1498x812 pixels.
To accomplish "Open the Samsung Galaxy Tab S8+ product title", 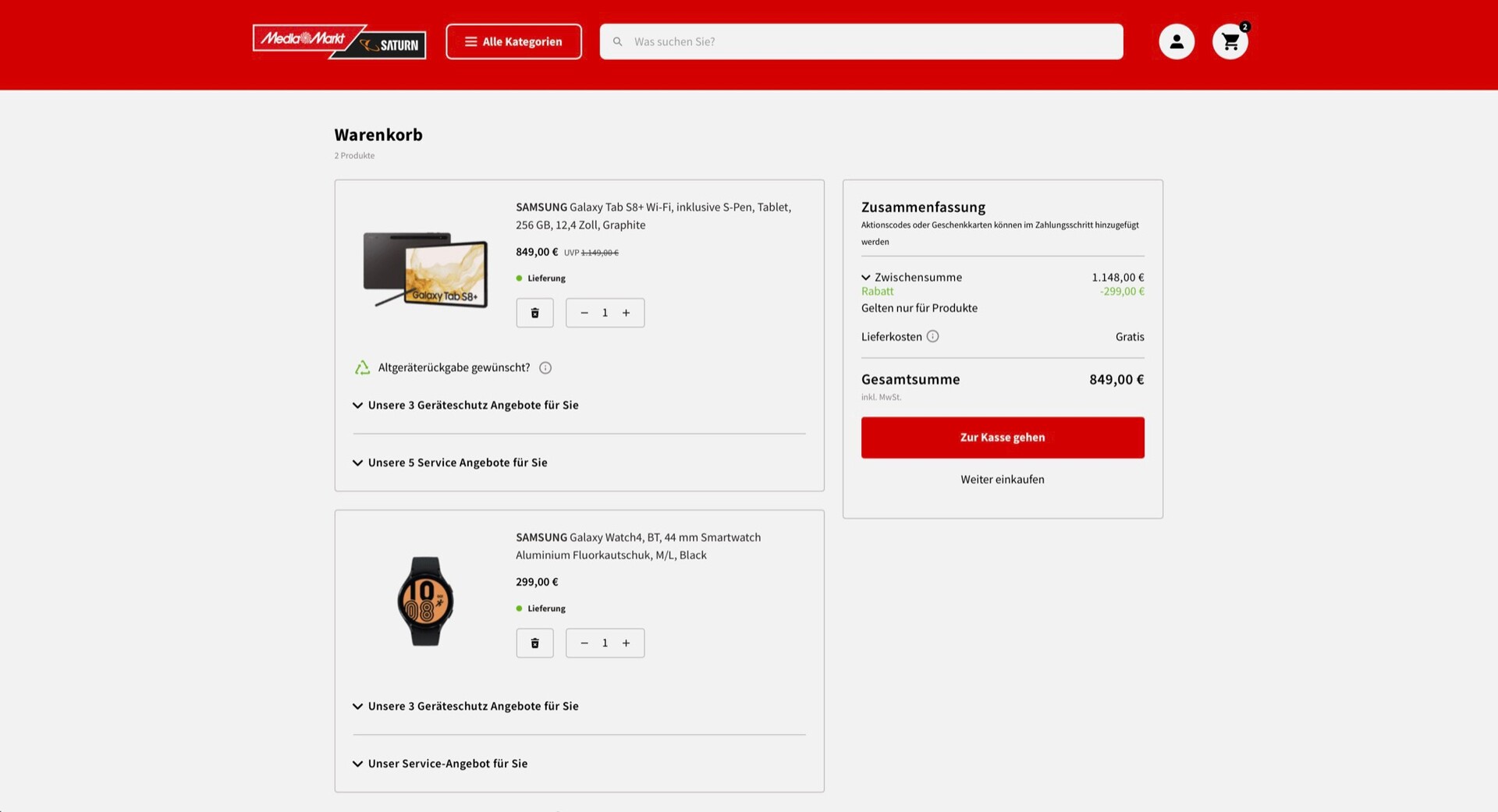I will 654,216.
